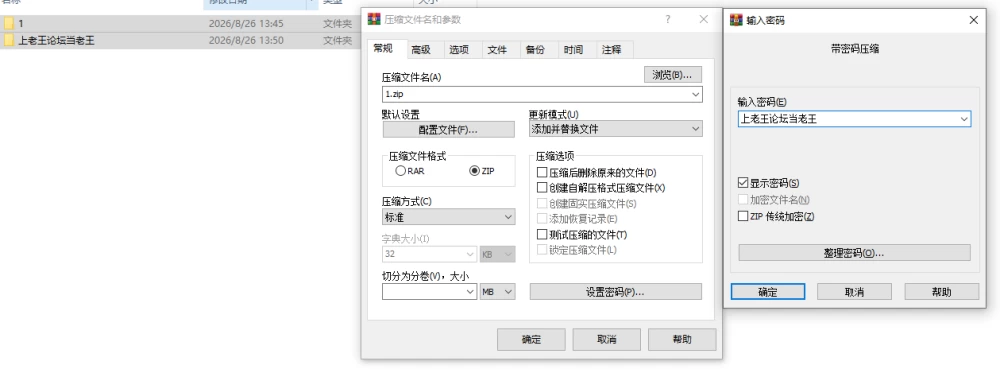Screen dimensions: 1000x373
Task: Open the 选项 tab
Action: click(x=459, y=50)
